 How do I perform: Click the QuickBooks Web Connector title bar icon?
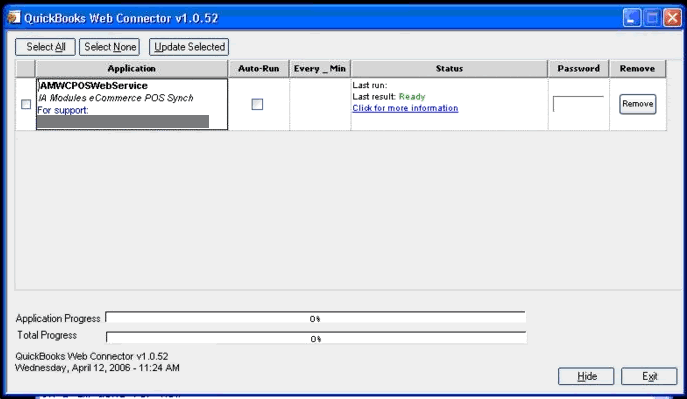pyautogui.click(x=14, y=18)
